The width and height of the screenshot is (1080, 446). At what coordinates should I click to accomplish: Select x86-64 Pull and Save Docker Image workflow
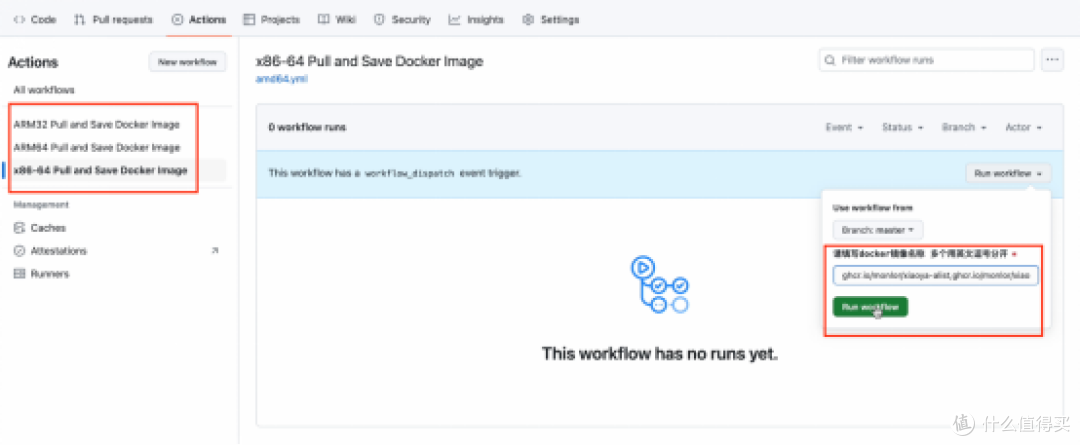point(101,170)
